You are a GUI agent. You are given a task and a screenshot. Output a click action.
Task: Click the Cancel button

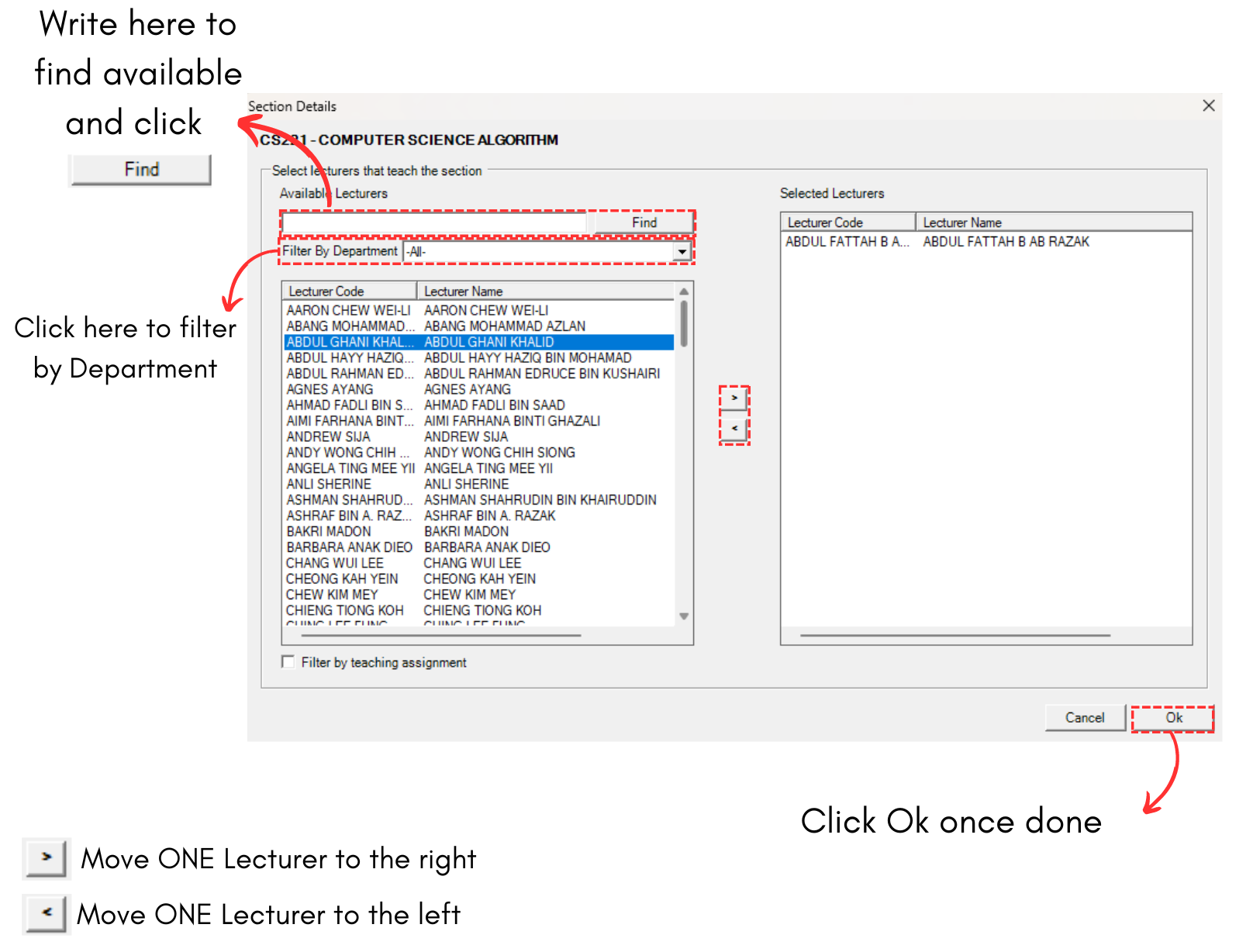click(1084, 718)
